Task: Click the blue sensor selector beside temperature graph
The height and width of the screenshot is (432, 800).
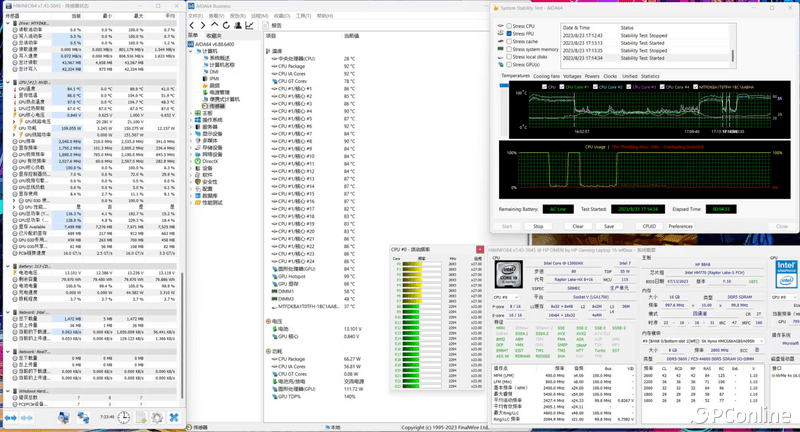Action: (504, 86)
